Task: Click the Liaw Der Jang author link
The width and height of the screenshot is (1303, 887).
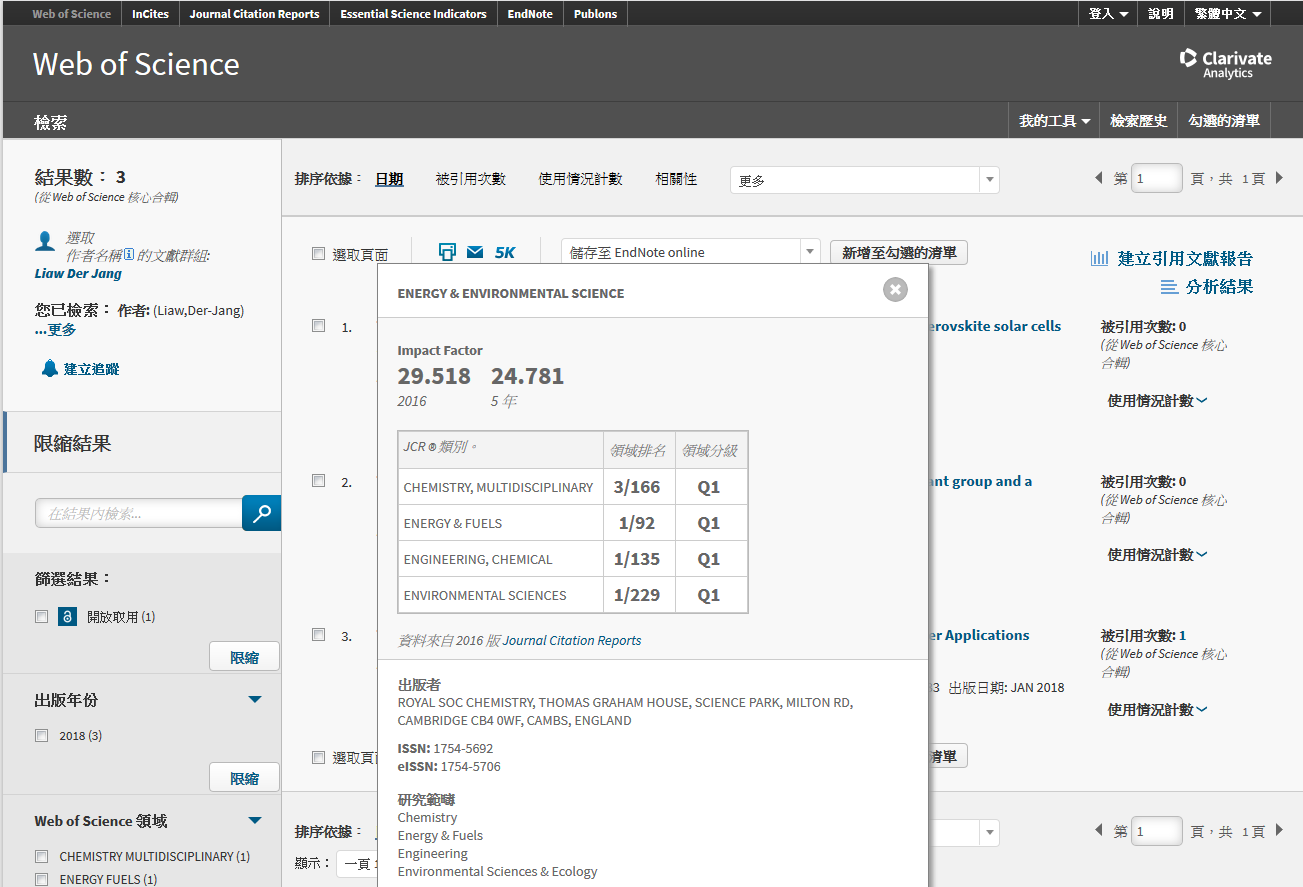Action: point(78,273)
